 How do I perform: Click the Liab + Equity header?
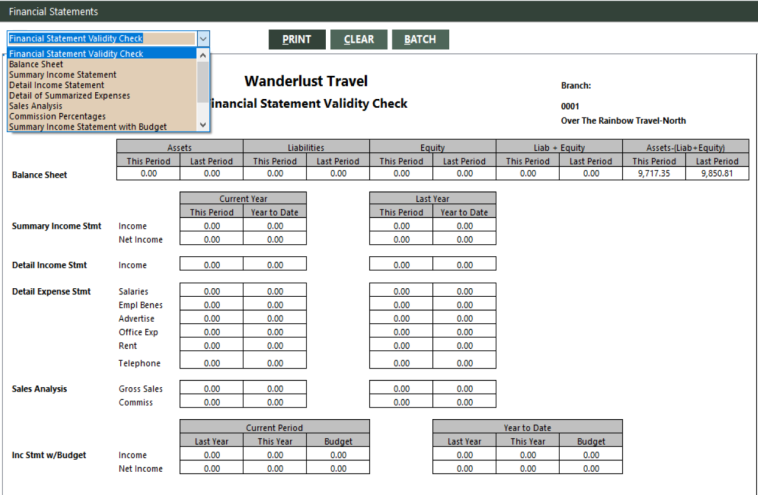click(559, 147)
